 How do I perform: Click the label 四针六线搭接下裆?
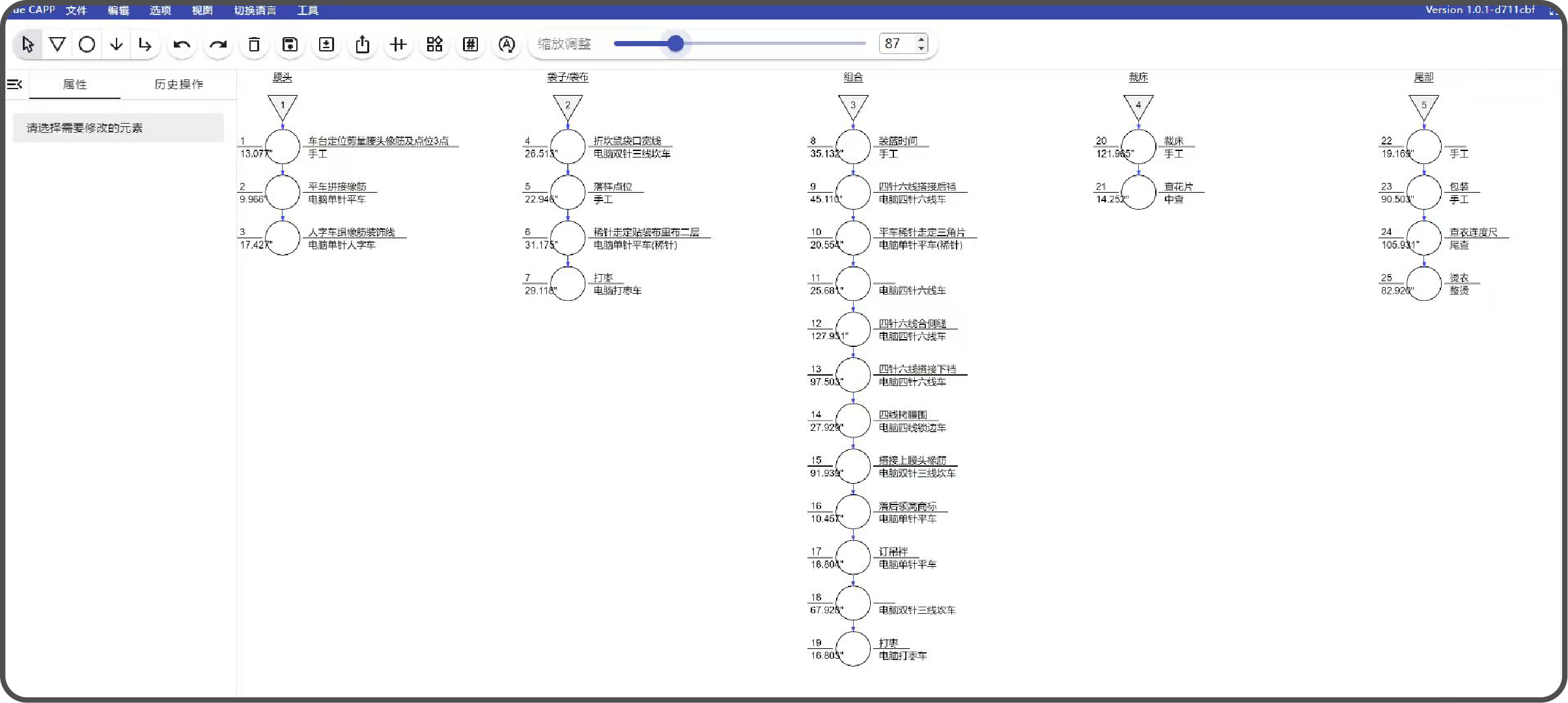coord(917,369)
